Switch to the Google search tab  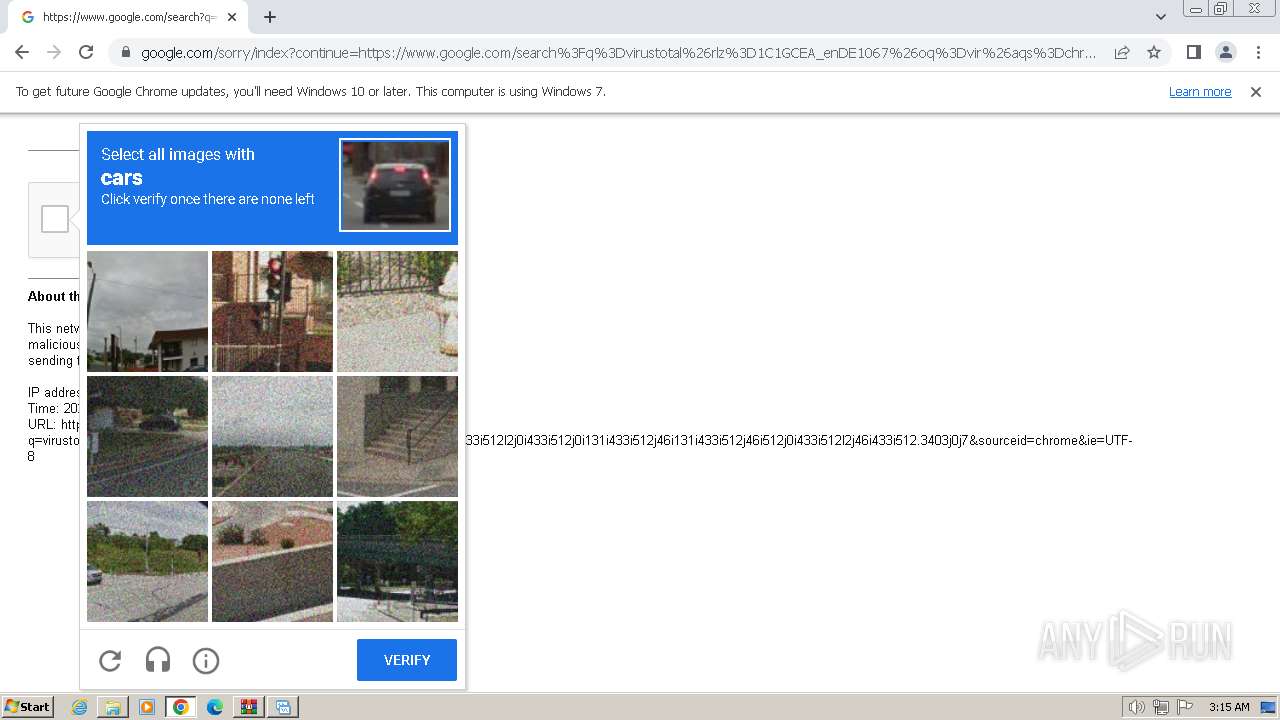pos(128,17)
